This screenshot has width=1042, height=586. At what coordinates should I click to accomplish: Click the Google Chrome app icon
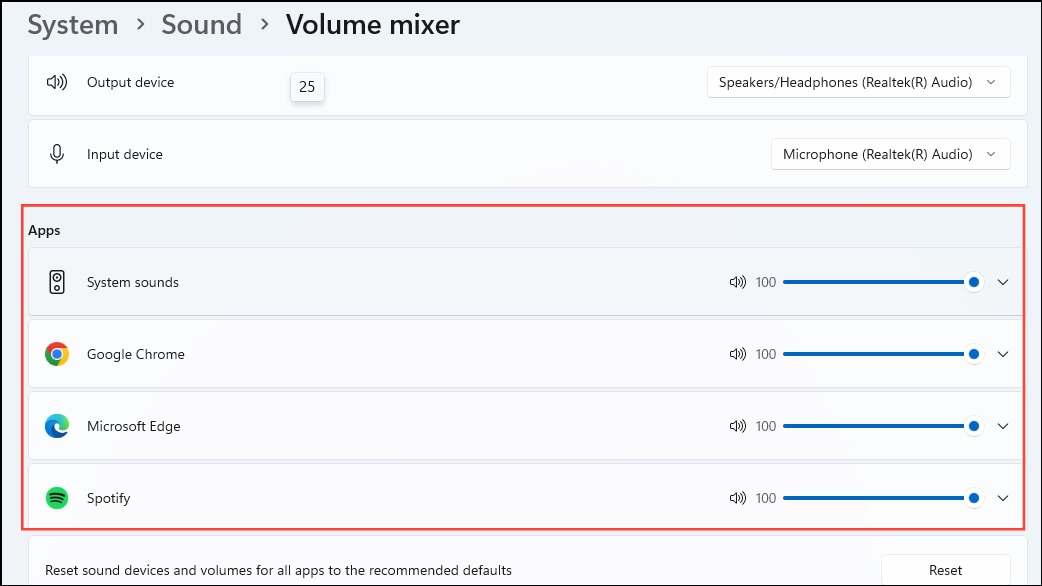[57, 354]
